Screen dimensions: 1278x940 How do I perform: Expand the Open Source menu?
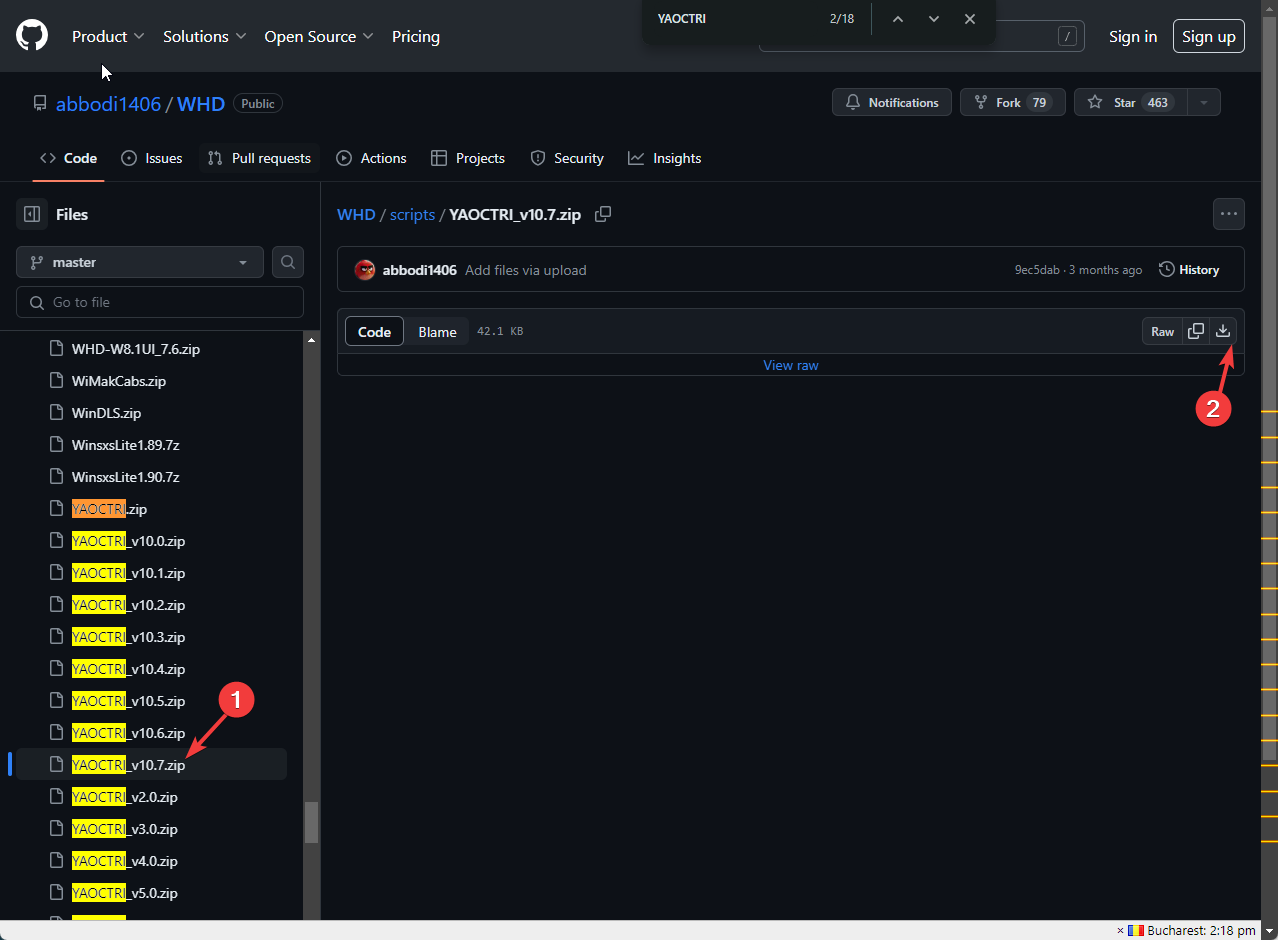[x=319, y=36]
